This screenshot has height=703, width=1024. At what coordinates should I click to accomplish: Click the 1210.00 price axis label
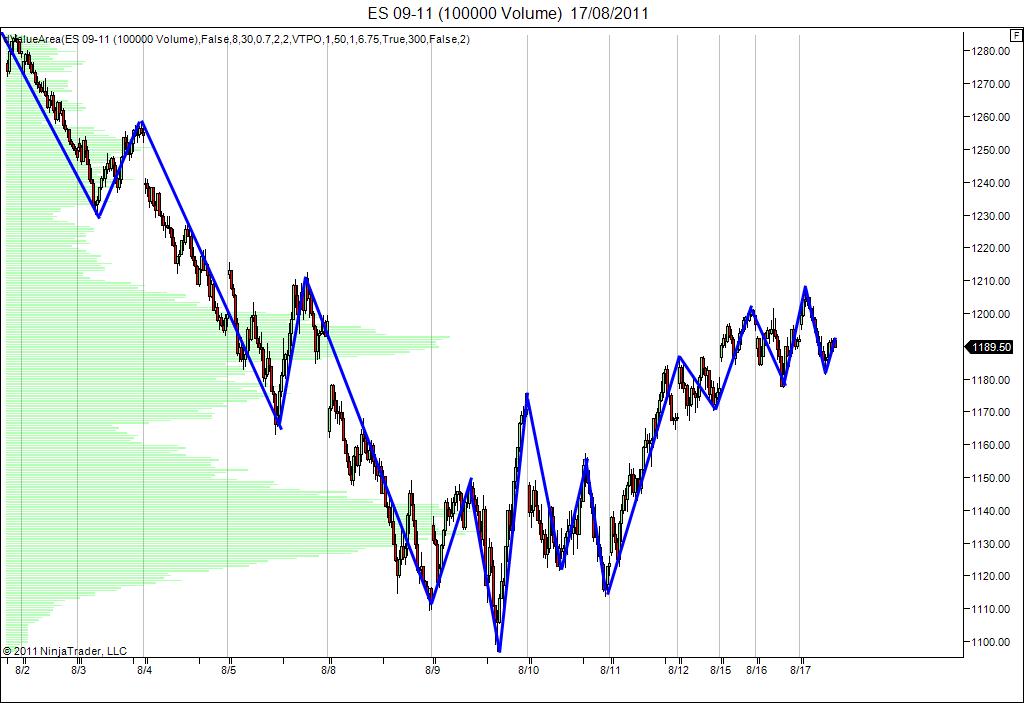pos(992,282)
